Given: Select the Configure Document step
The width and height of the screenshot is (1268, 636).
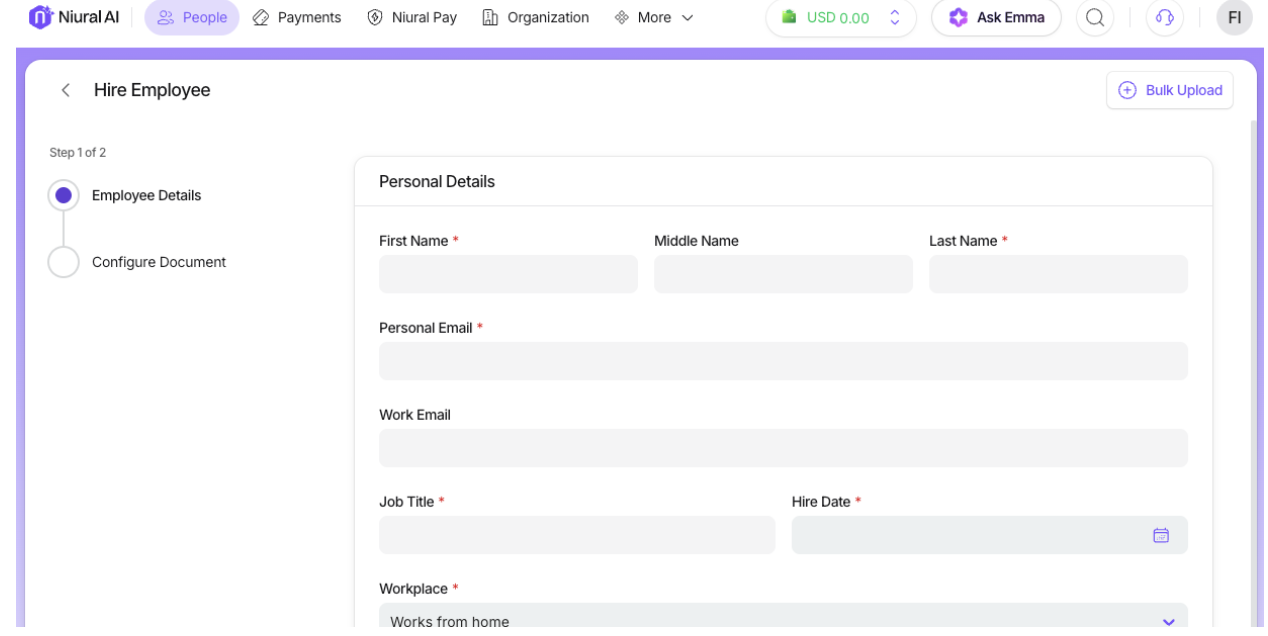Looking at the screenshot, I should (x=64, y=262).
